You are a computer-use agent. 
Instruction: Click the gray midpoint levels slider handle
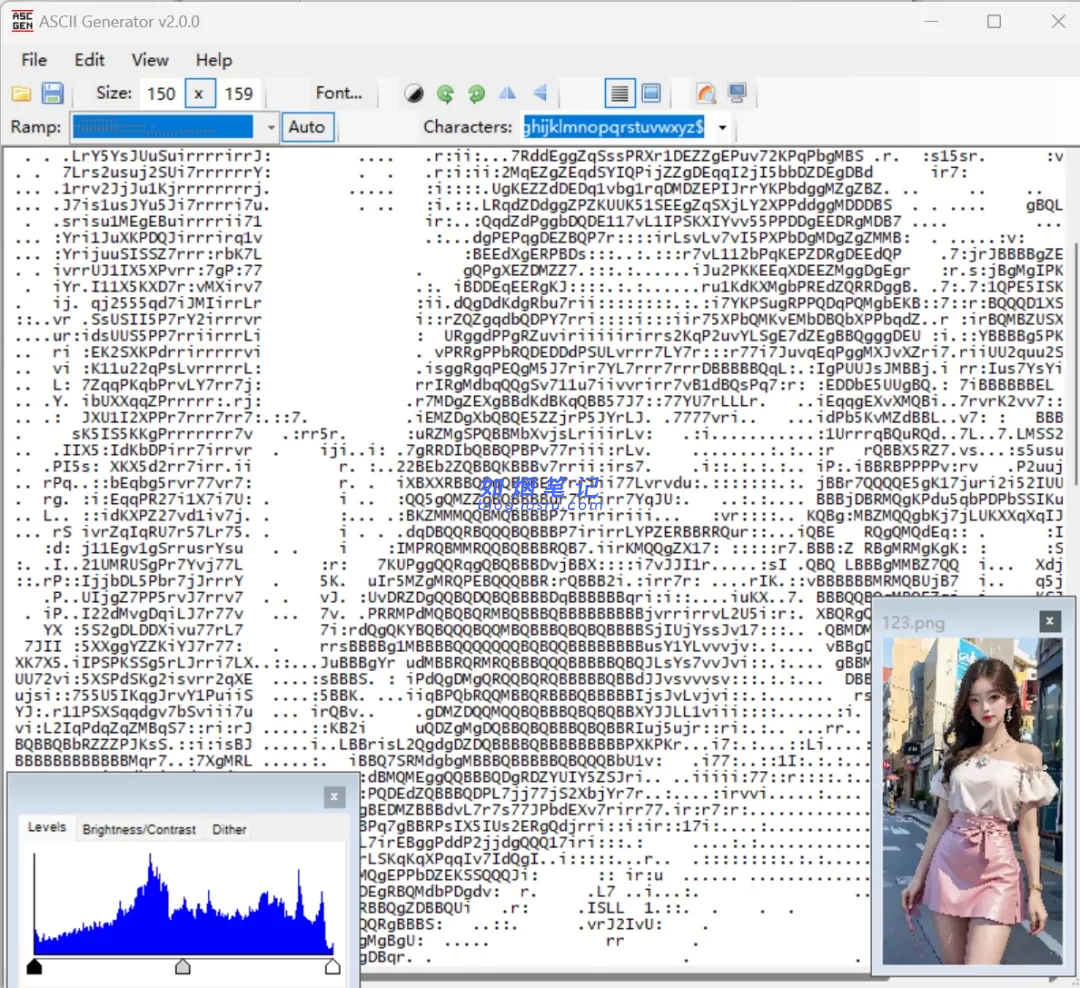(183, 966)
